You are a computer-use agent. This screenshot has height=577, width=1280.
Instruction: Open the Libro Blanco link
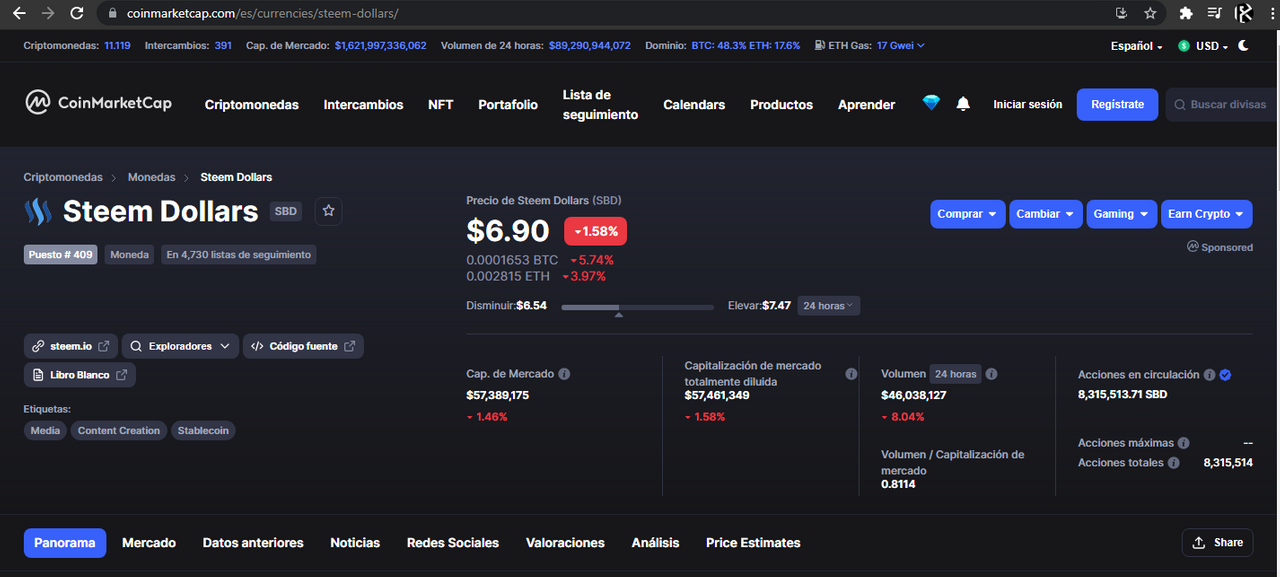[80, 375]
